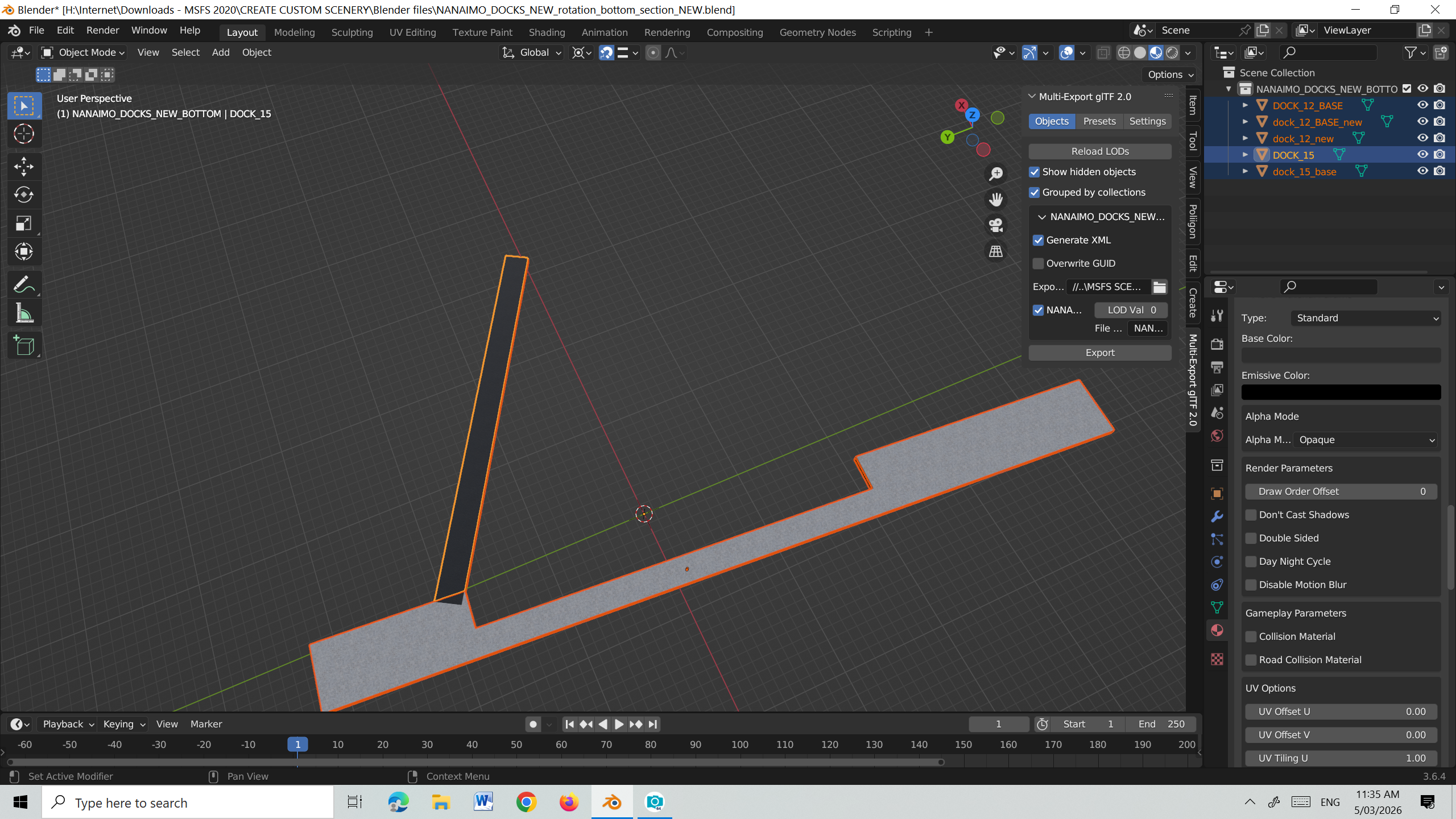Pick the Annotate tool
The width and height of the screenshot is (1456, 819).
[x=24, y=284]
